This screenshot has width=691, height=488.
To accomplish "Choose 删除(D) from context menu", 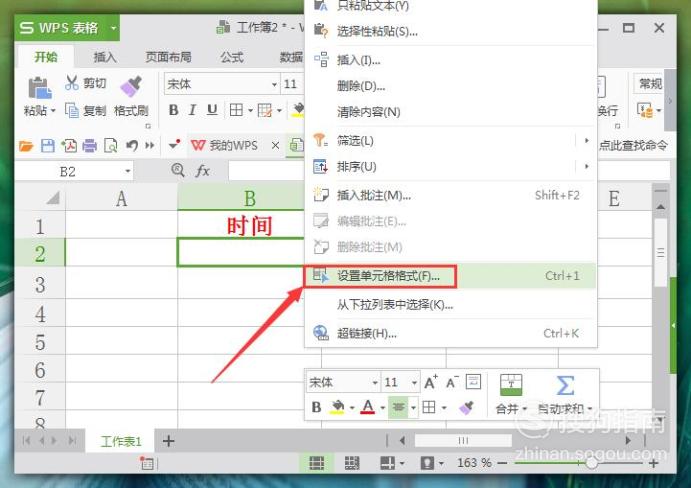I will (450, 86).
